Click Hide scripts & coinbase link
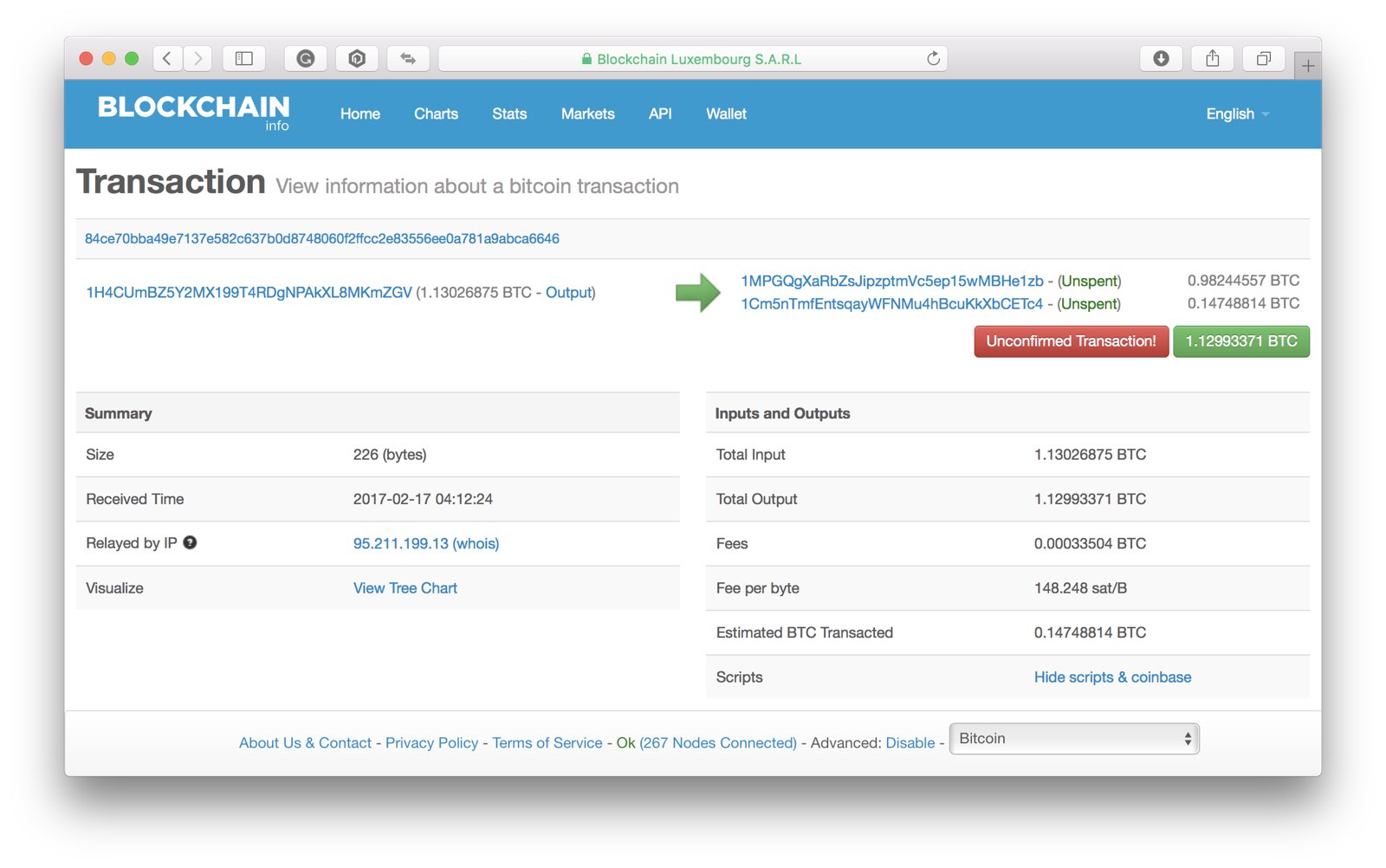This screenshot has width=1386, height=868. coord(1112,677)
